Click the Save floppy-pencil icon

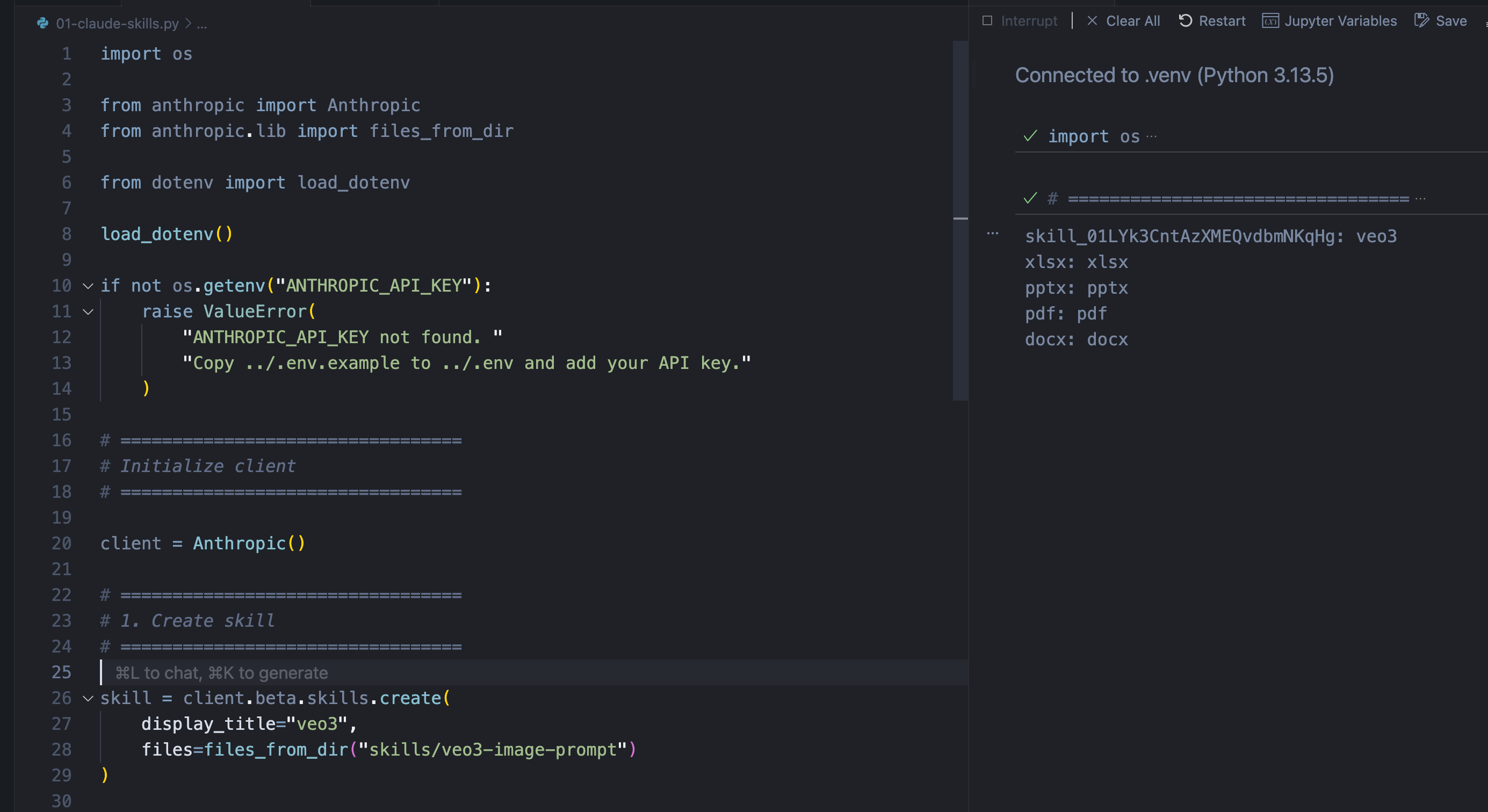[1421, 21]
